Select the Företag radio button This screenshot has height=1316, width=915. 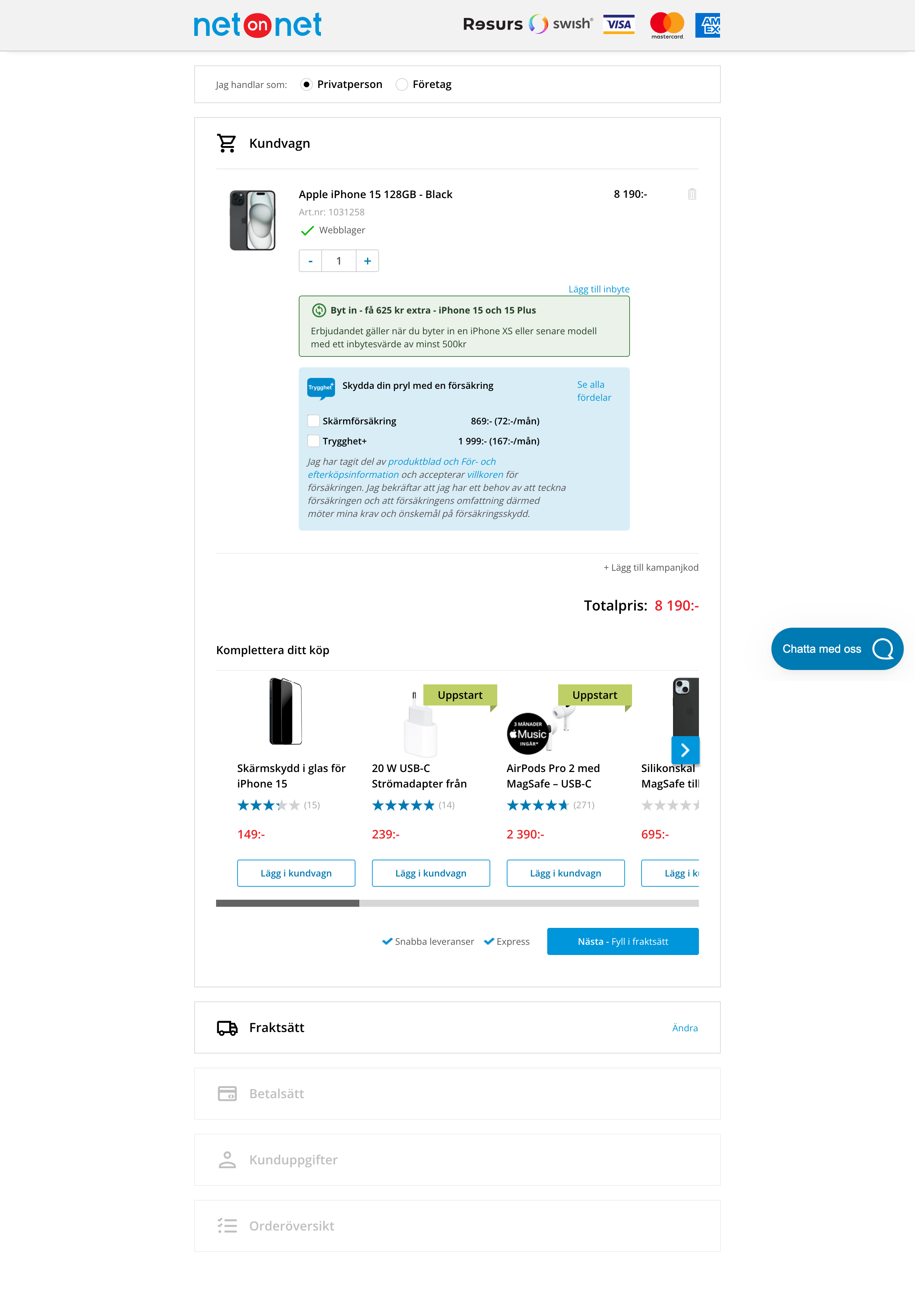point(402,84)
